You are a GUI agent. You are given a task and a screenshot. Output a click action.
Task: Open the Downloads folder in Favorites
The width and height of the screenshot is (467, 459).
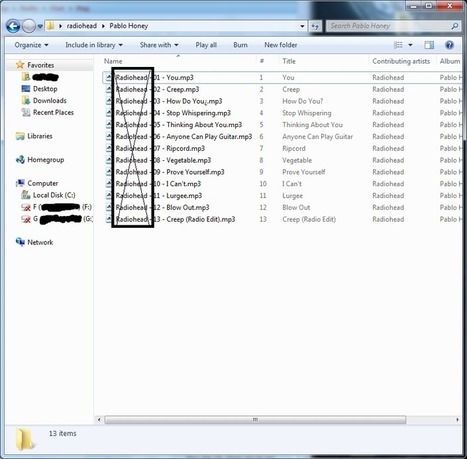point(50,101)
